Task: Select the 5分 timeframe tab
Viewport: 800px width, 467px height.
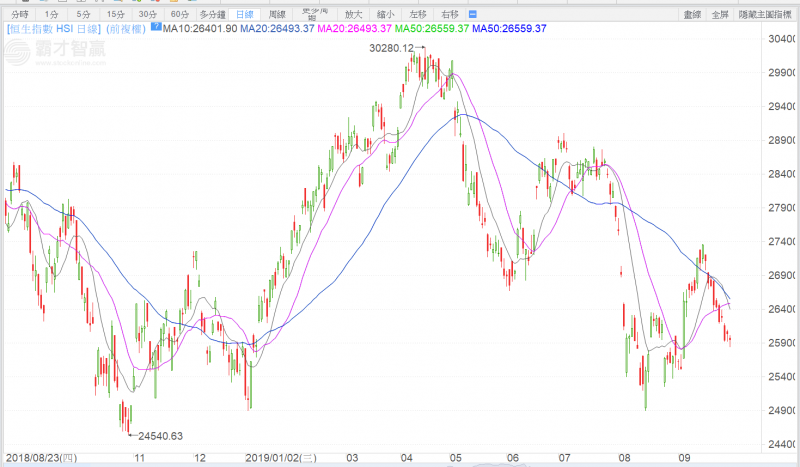Action: (x=83, y=15)
